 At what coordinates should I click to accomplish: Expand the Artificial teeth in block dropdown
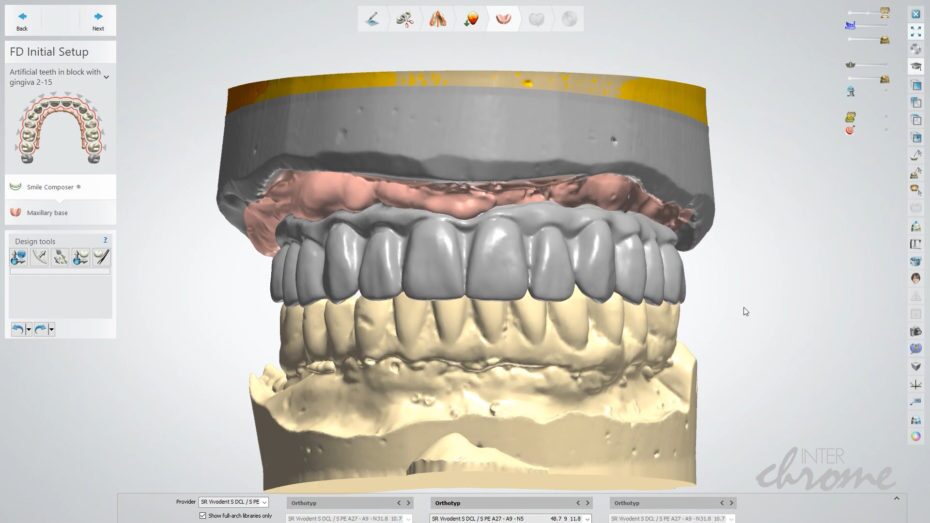[106, 76]
